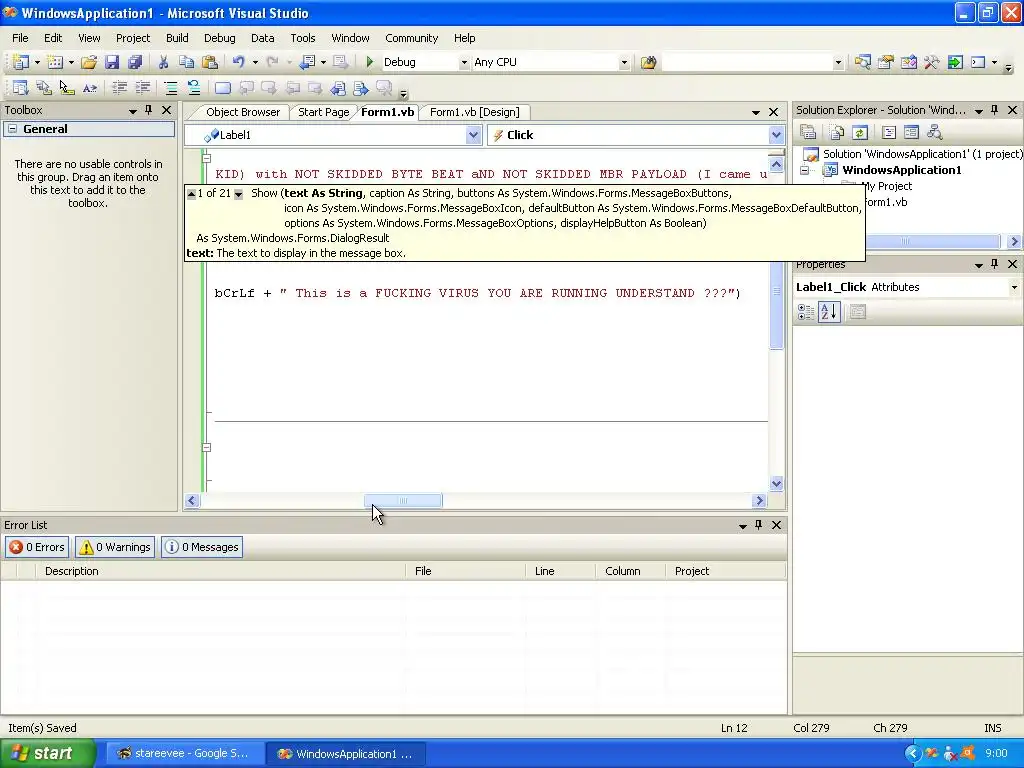Collapse the General group in Toolbox
The height and width of the screenshot is (768, 1024).
pos(12,129)
